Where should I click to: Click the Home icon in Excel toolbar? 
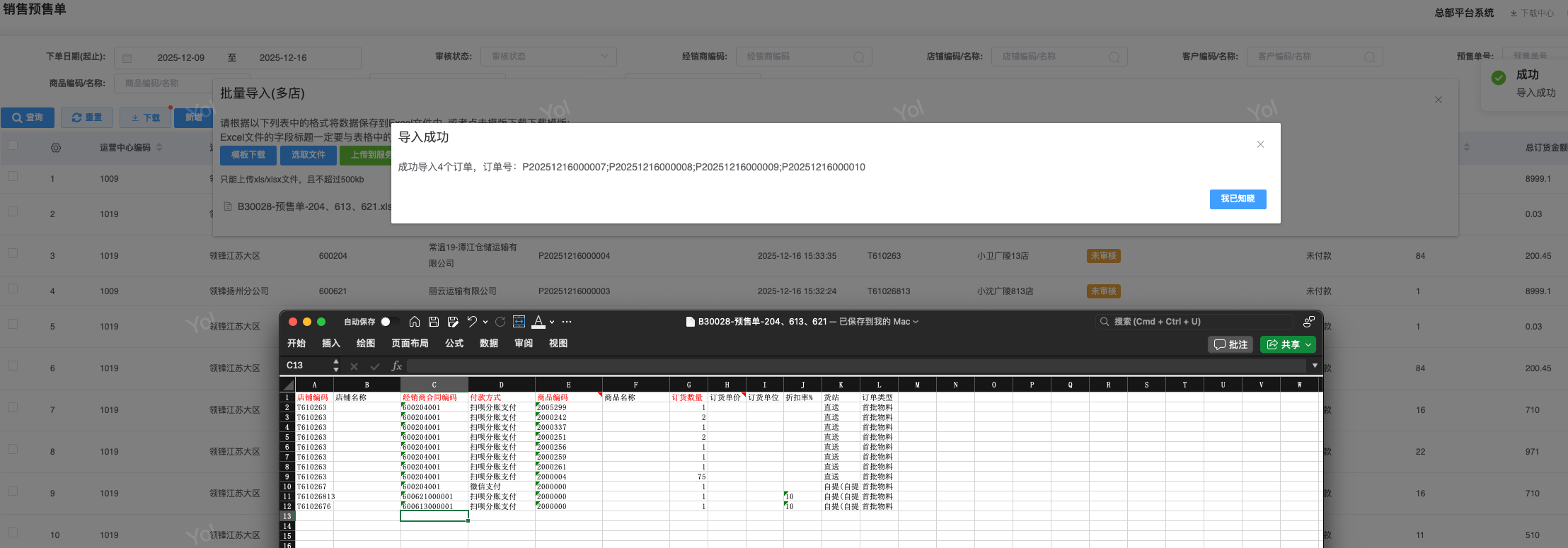tap(415, 322)
